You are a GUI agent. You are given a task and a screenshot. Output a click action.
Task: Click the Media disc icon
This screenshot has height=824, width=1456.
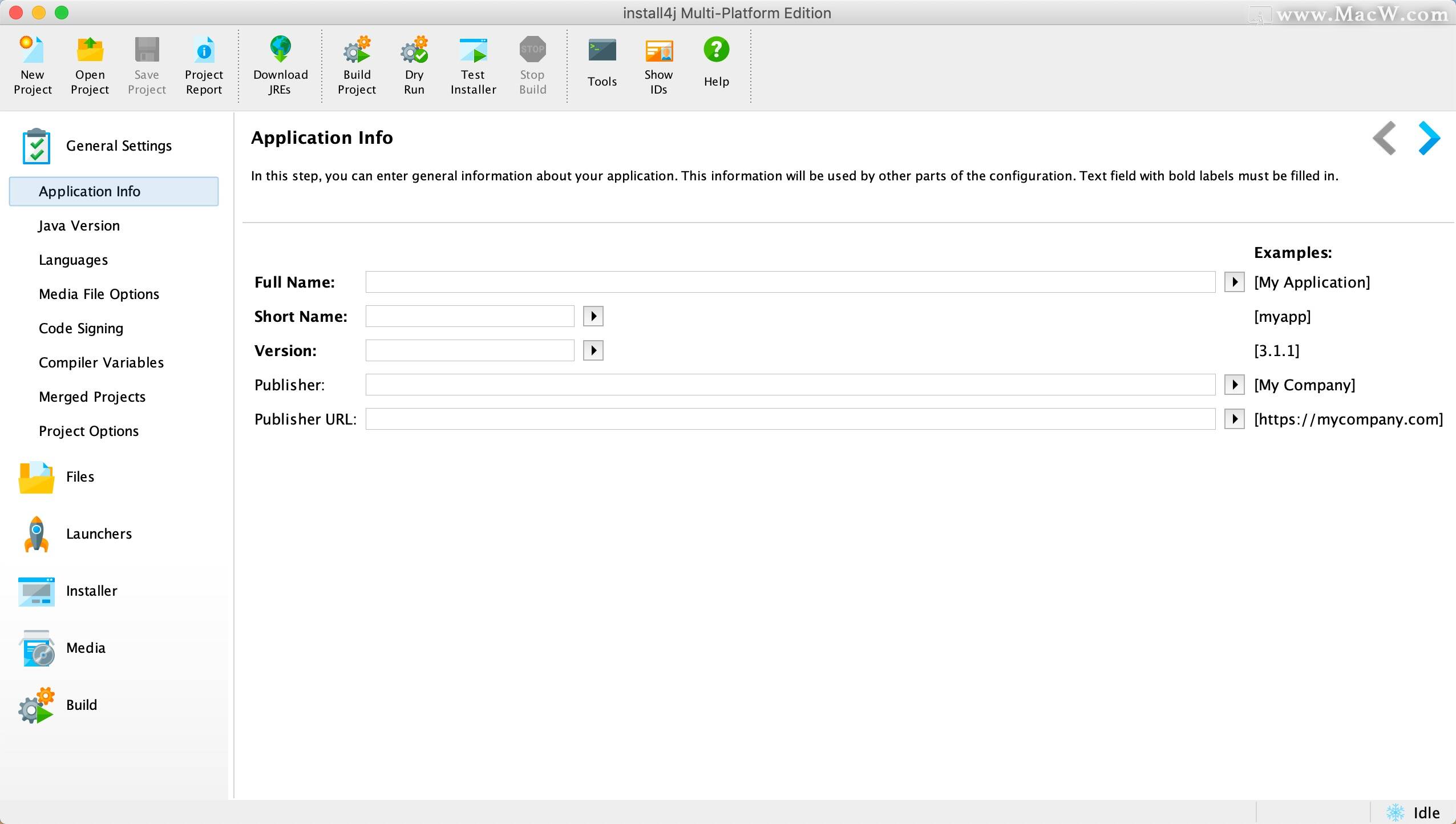pyautogui.click(x=38, y=648)
